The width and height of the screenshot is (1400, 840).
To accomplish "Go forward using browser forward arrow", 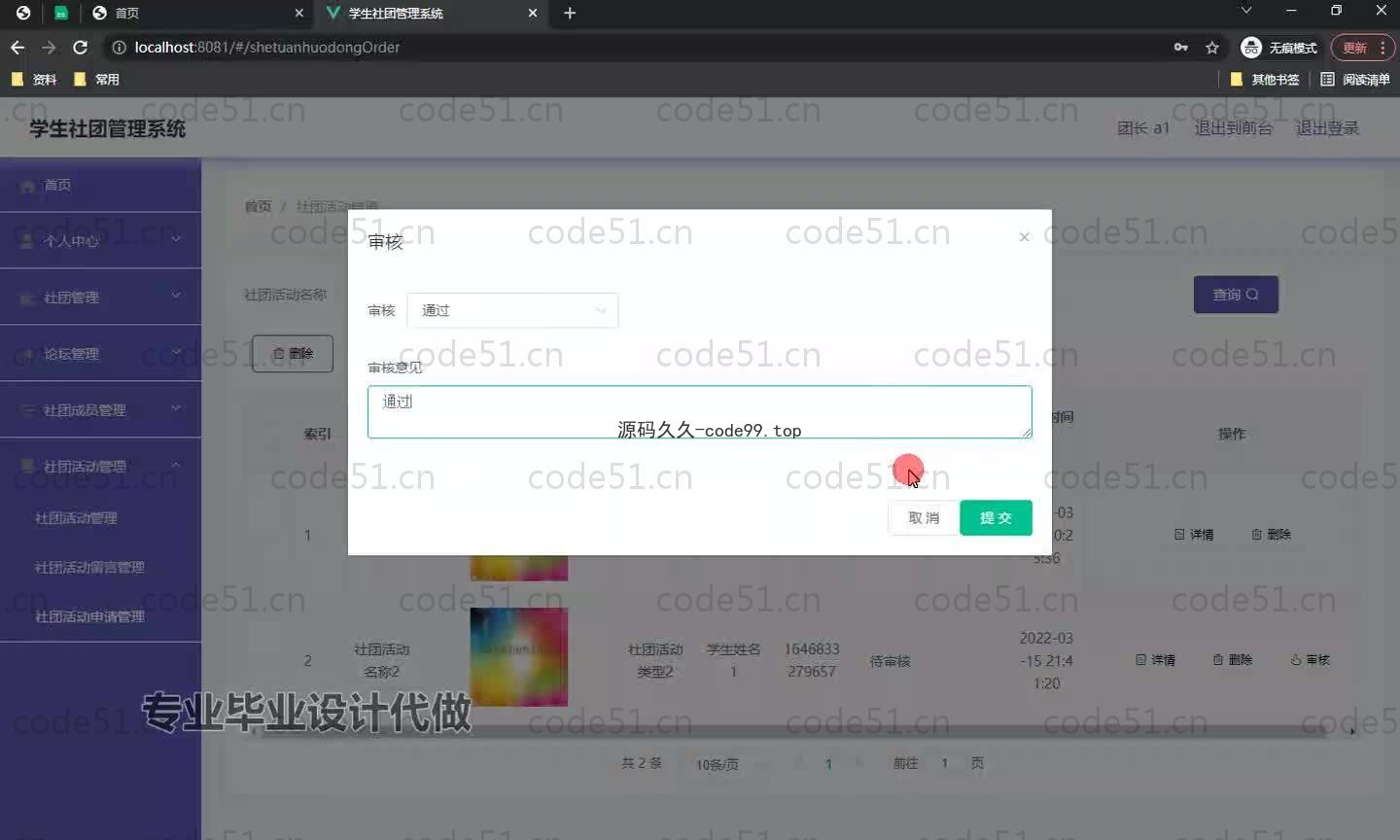I will pos(49,47).
